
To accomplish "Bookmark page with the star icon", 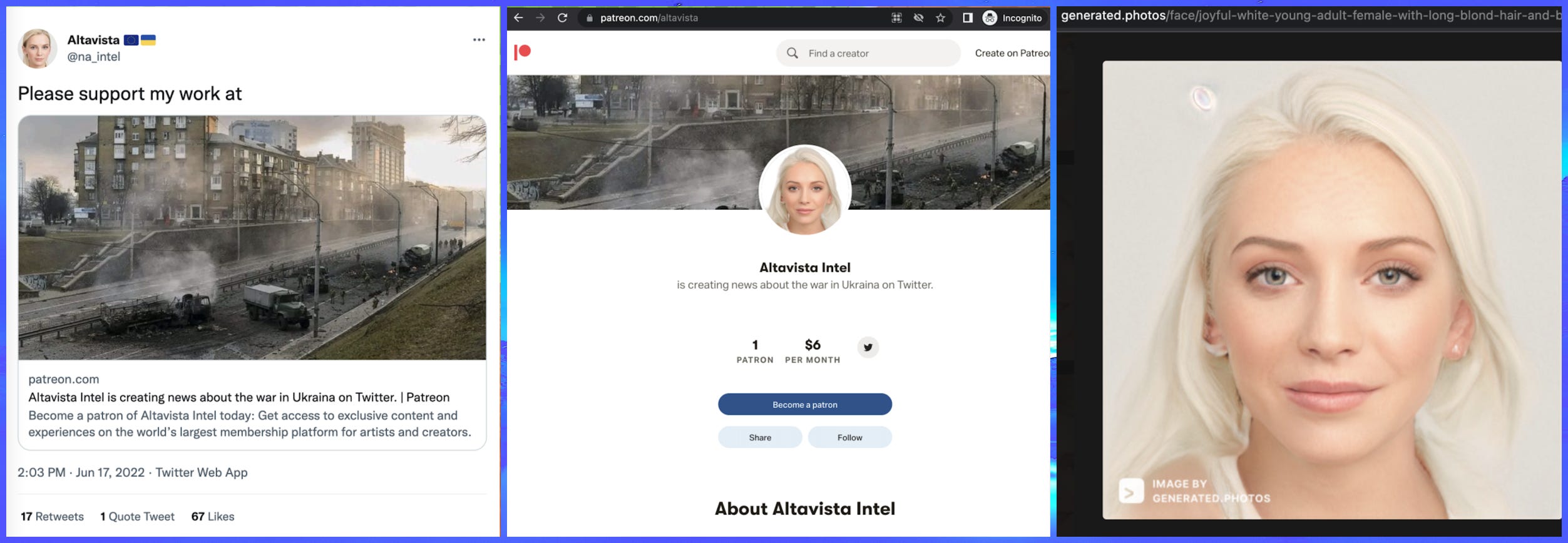I will 940,18.
